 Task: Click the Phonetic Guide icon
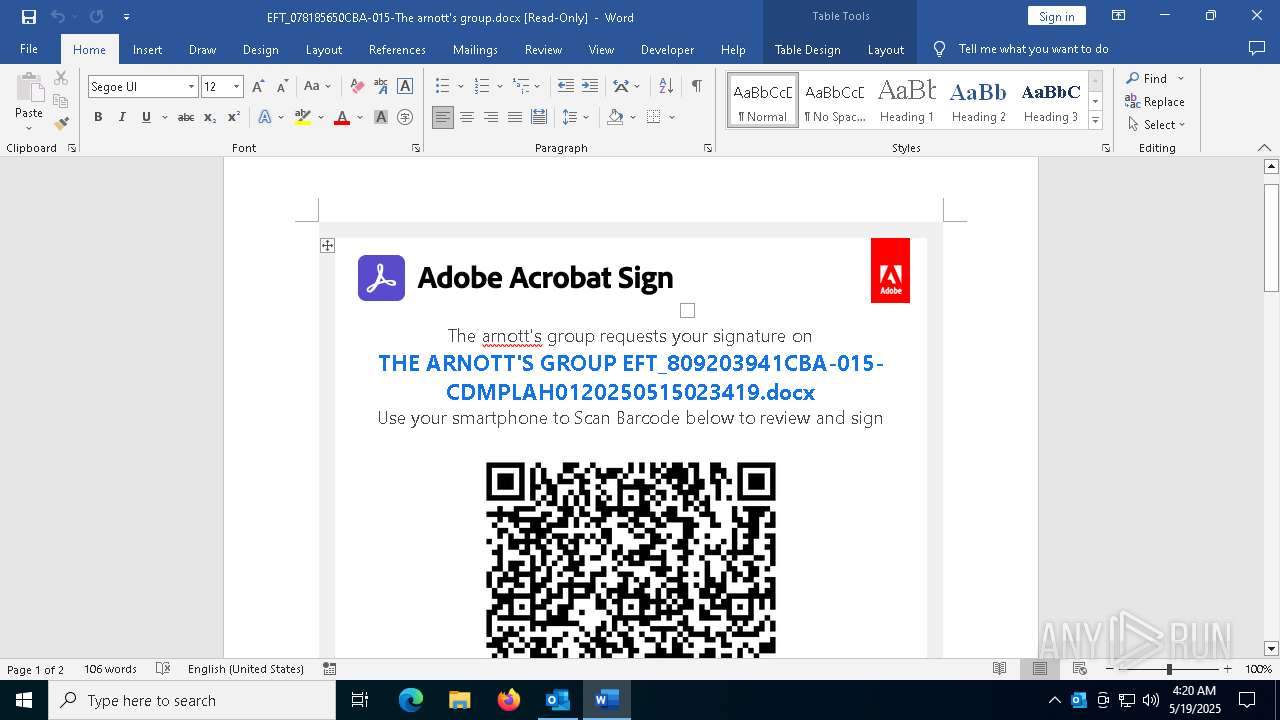pos(380,87)
